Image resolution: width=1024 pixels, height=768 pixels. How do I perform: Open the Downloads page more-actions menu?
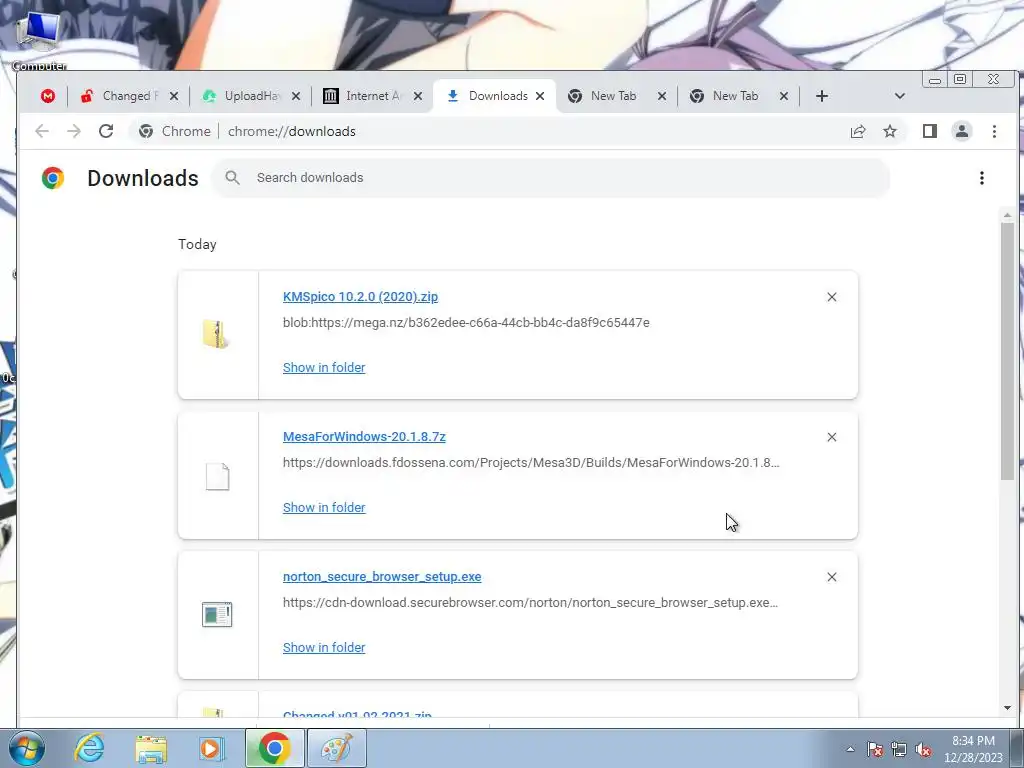click(982, 178)
